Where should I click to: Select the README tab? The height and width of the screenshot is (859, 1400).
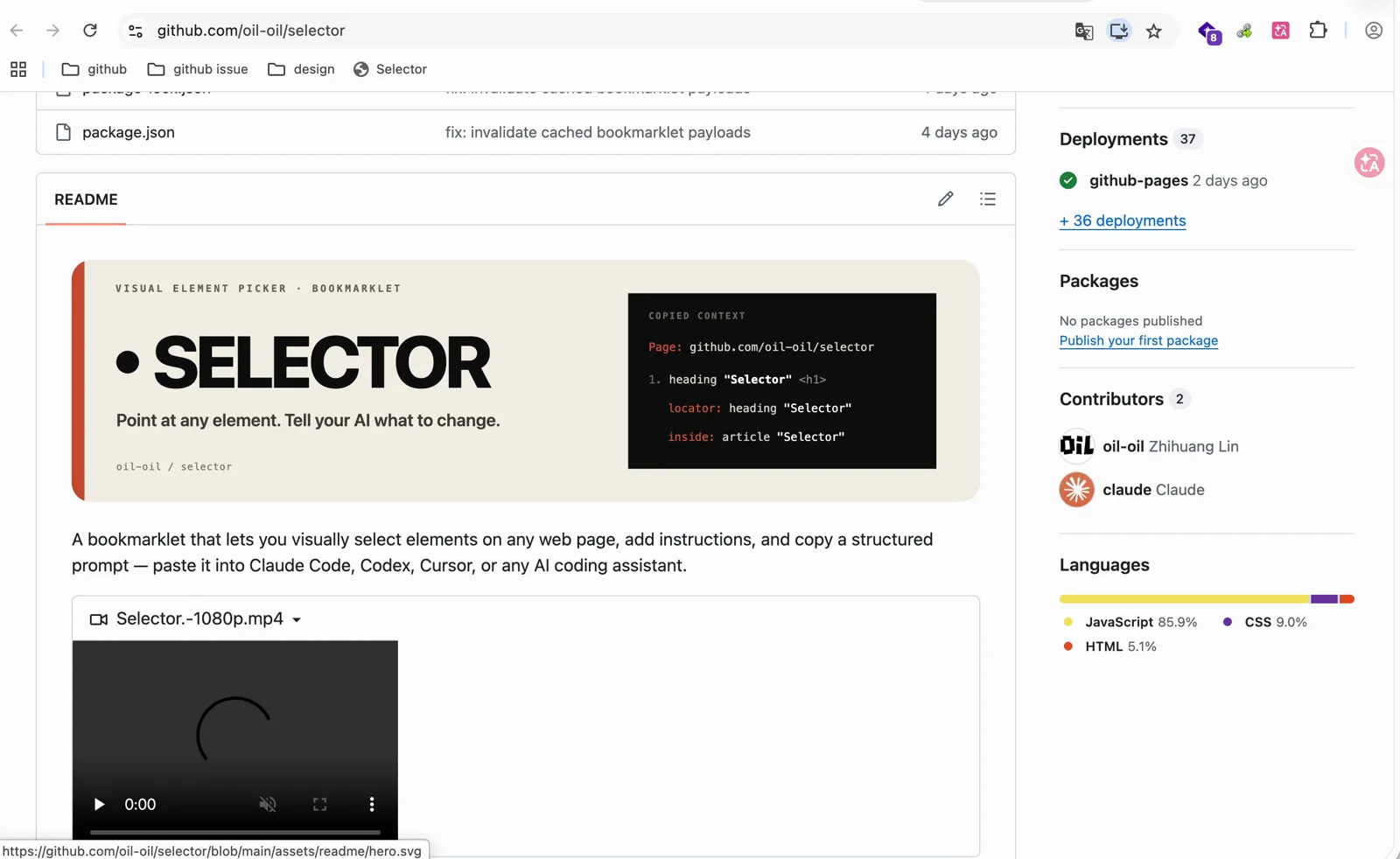click(x=86, y=199)
